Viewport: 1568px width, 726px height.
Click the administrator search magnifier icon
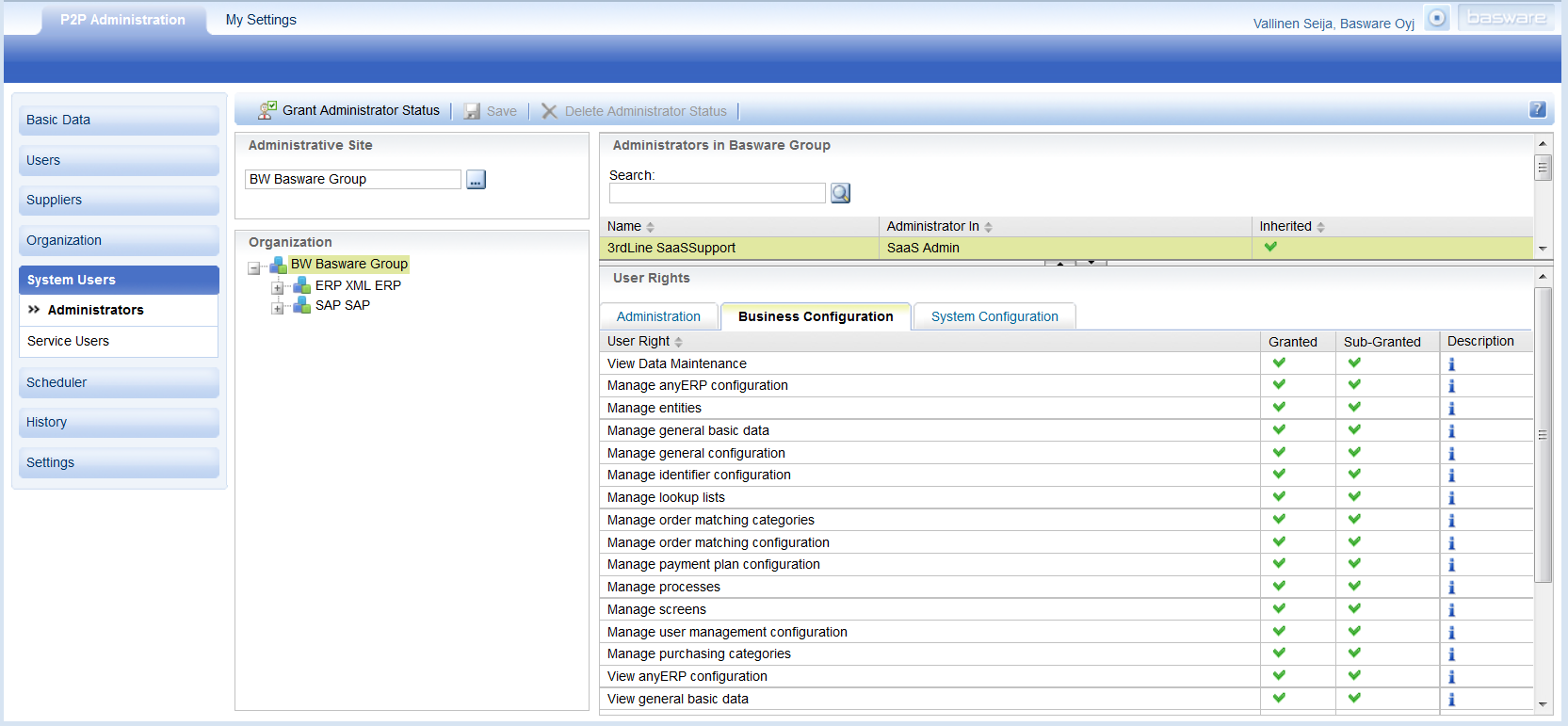click(840, 193)
